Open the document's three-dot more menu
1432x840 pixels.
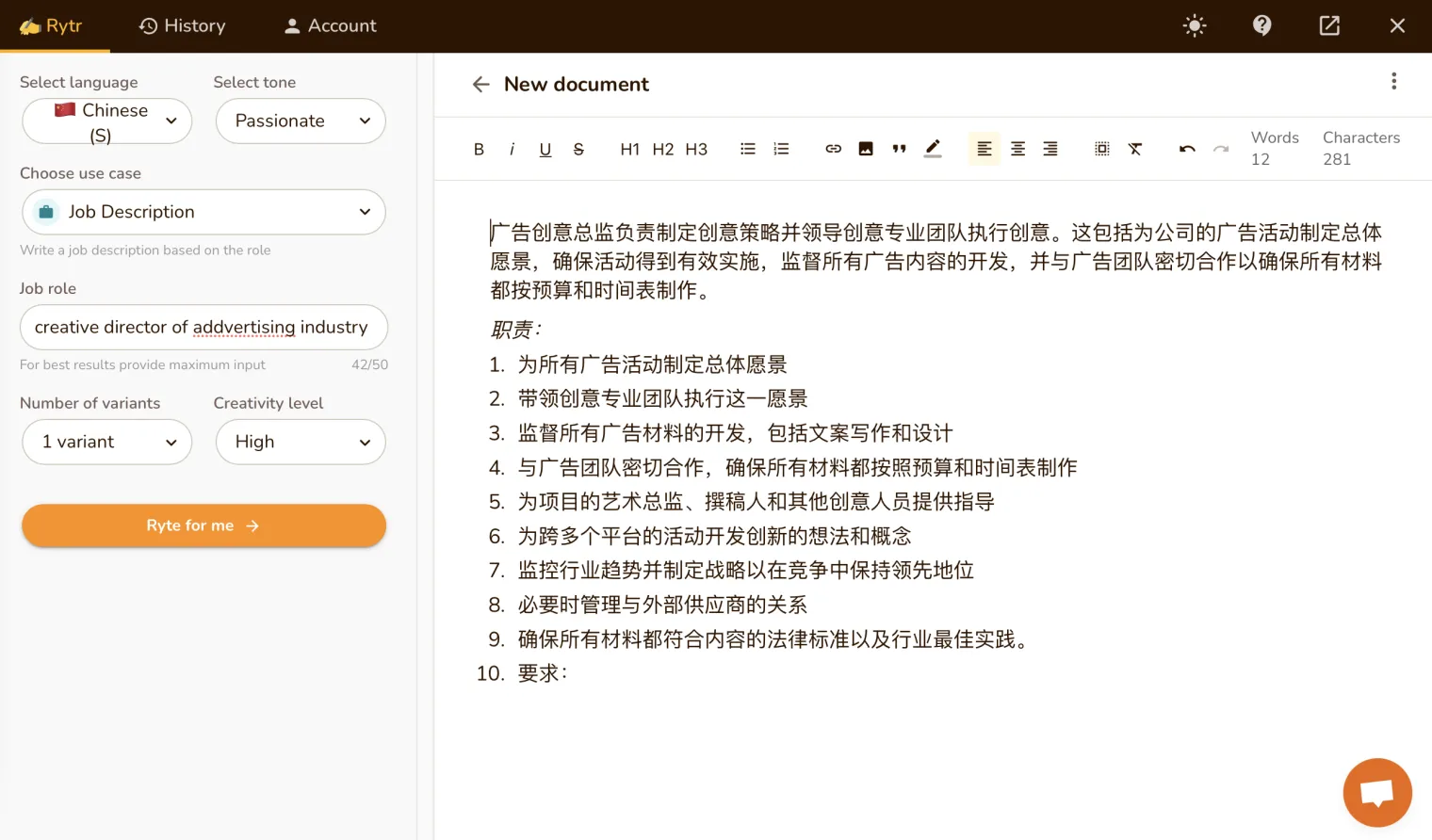pyautogui.click(x=1394, y=81)
